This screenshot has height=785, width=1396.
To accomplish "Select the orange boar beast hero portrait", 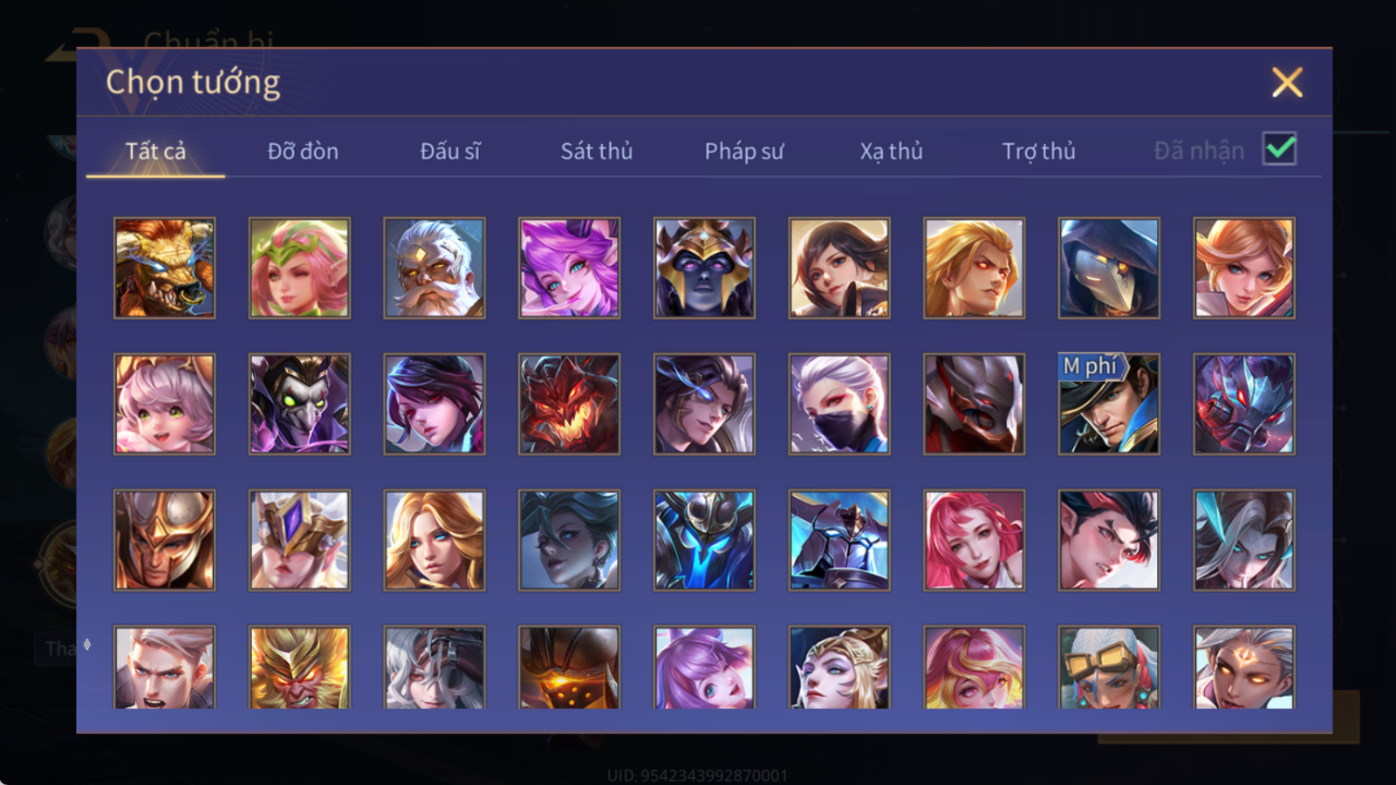I will (x=164, y=268).
